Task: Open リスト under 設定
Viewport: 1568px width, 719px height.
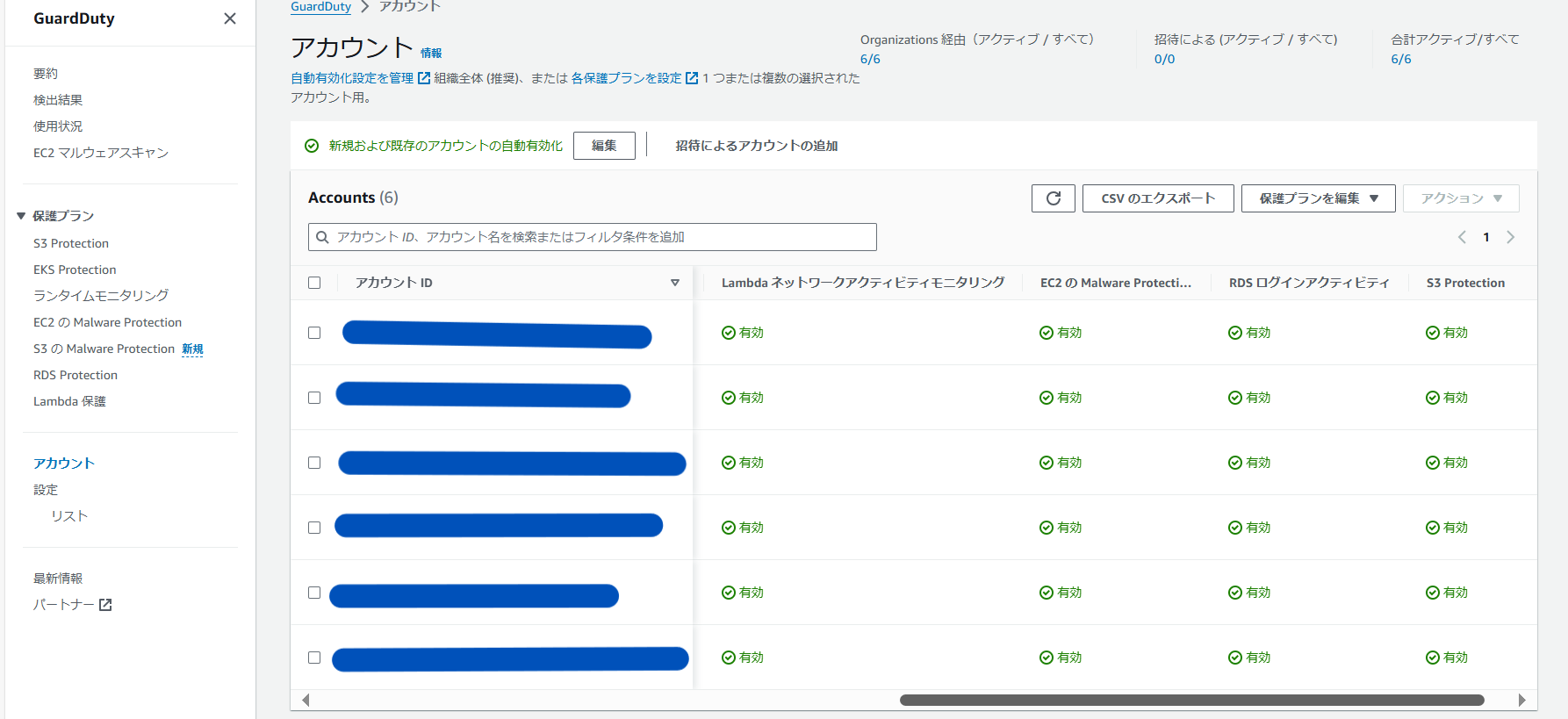Action: tap(69, 516)
